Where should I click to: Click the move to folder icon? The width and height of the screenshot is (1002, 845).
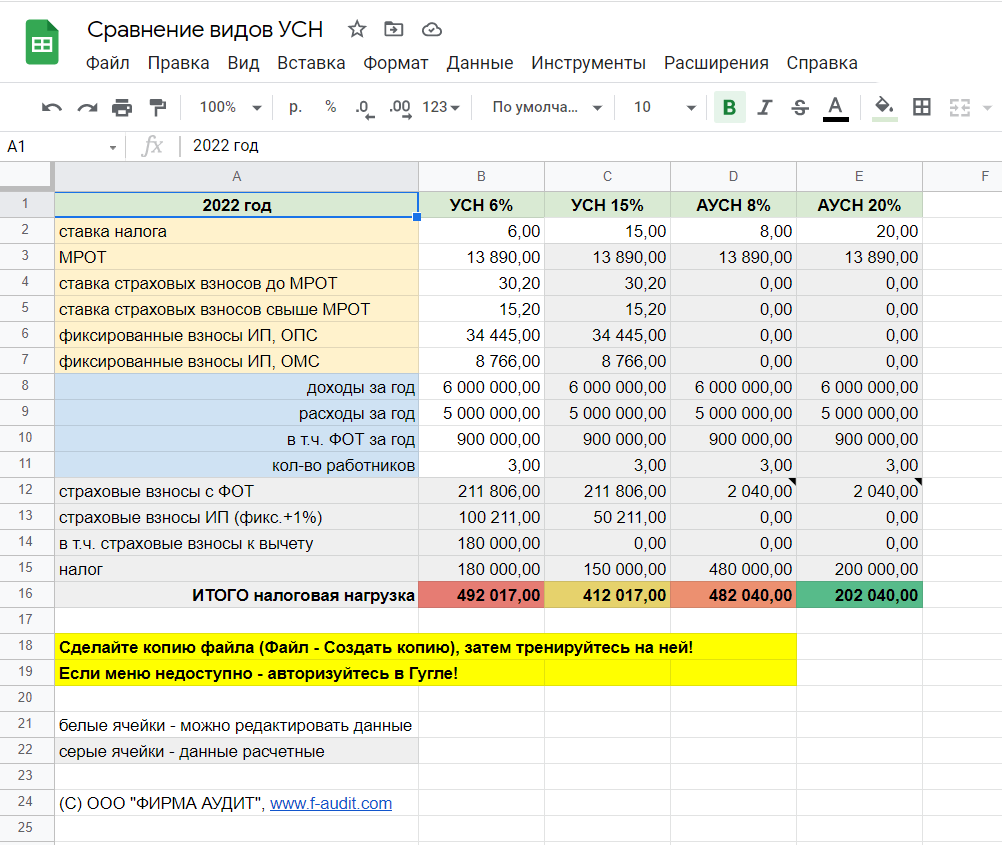[x=394, y=29]
